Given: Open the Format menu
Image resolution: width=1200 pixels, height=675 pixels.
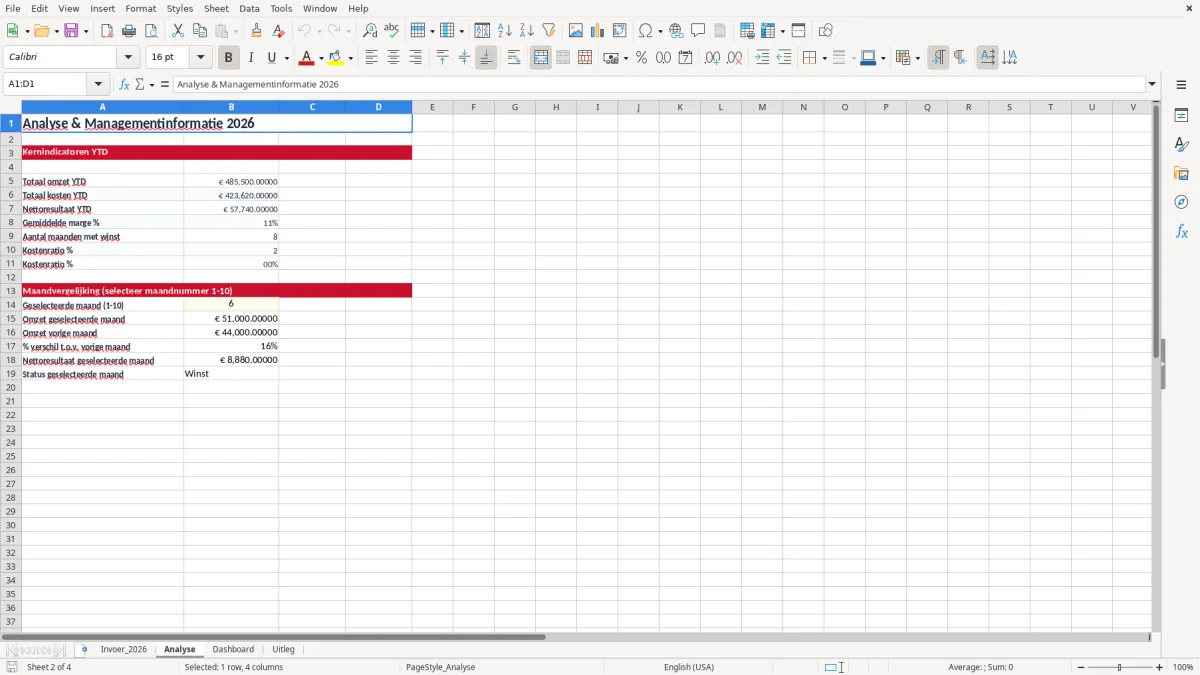Looking at the screenshot, I should click(141, 8).
